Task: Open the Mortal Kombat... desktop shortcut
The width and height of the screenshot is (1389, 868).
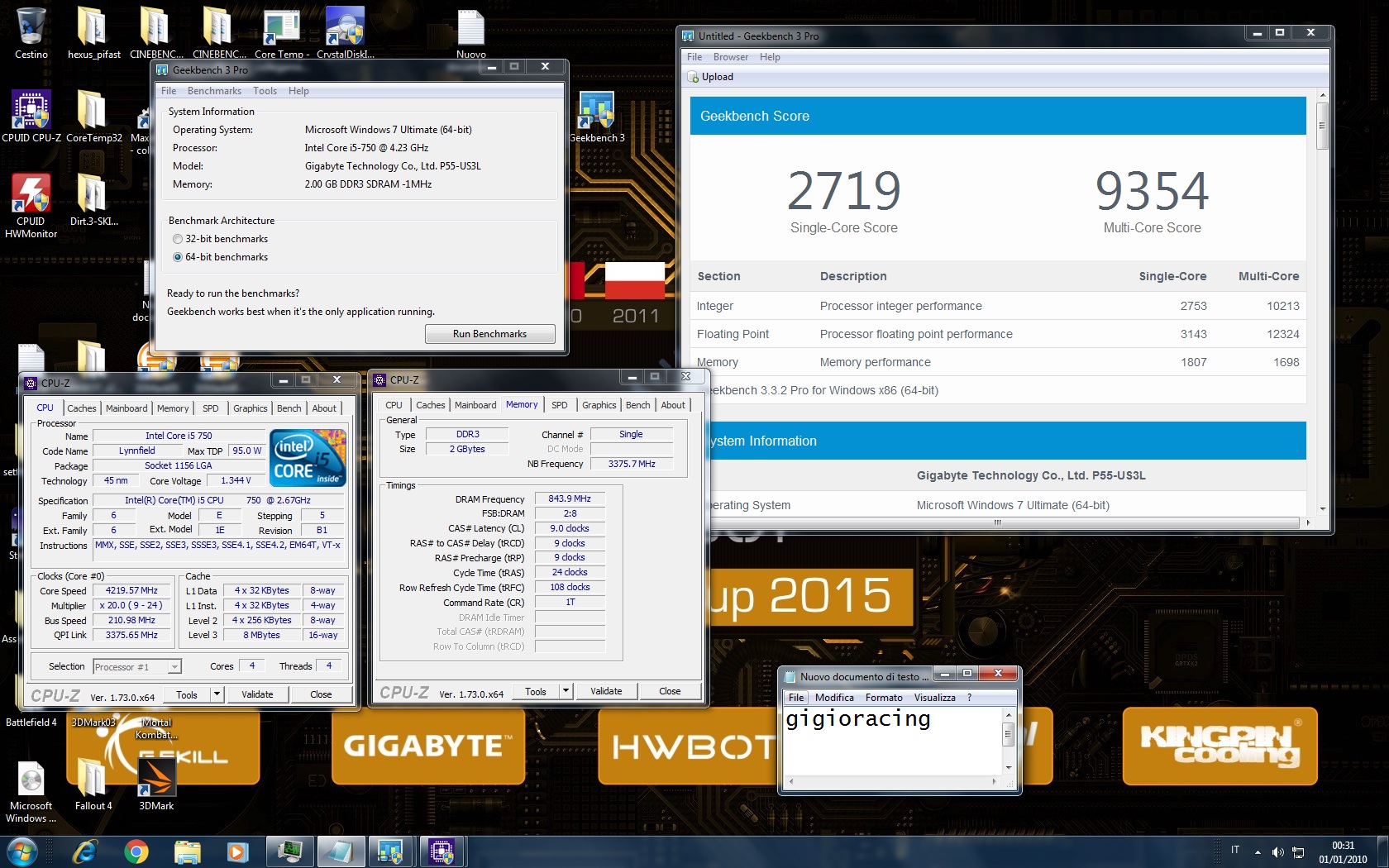Action: click(x=156, y=728)
